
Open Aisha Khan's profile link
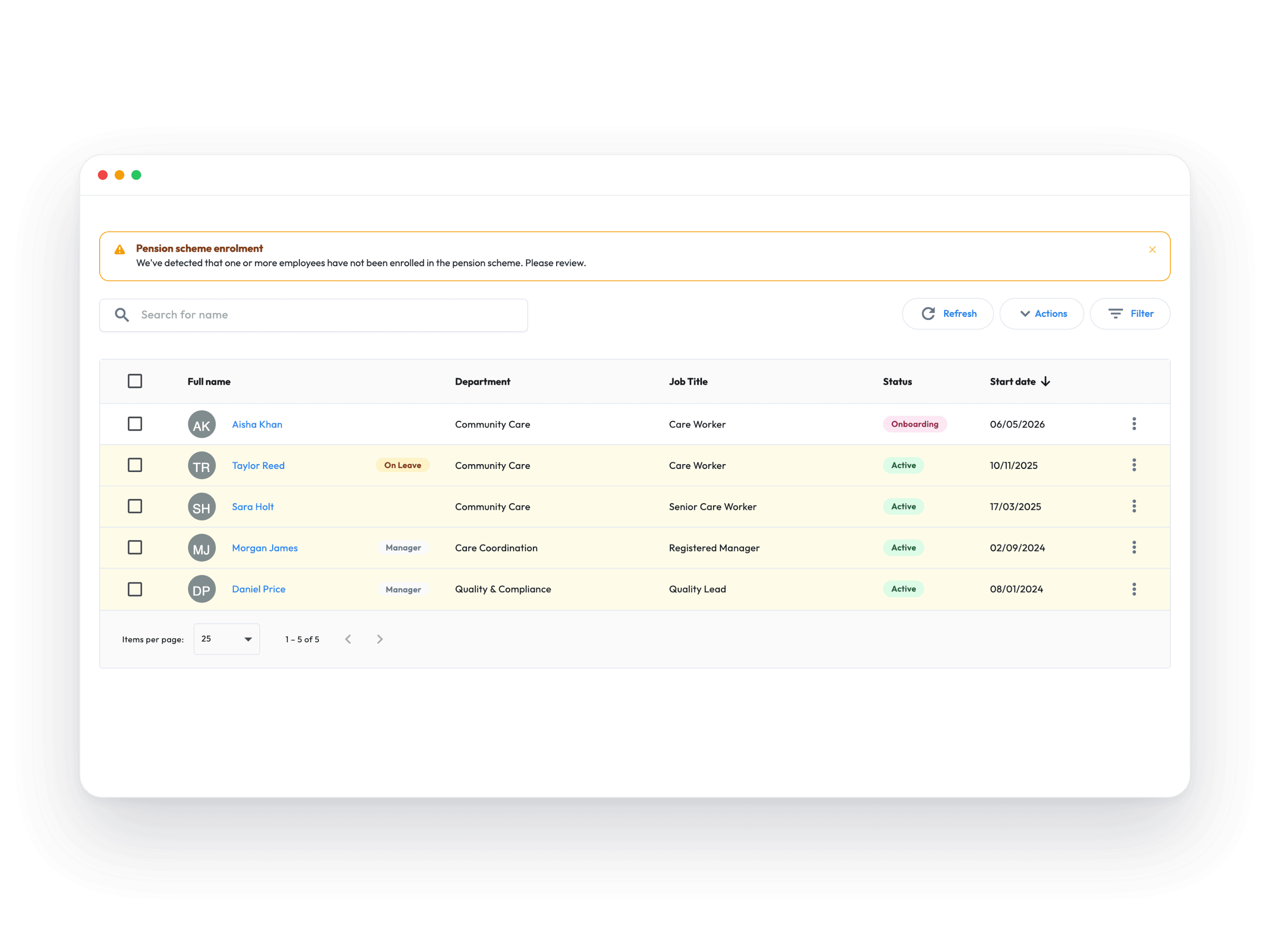(x=257, y=424)
